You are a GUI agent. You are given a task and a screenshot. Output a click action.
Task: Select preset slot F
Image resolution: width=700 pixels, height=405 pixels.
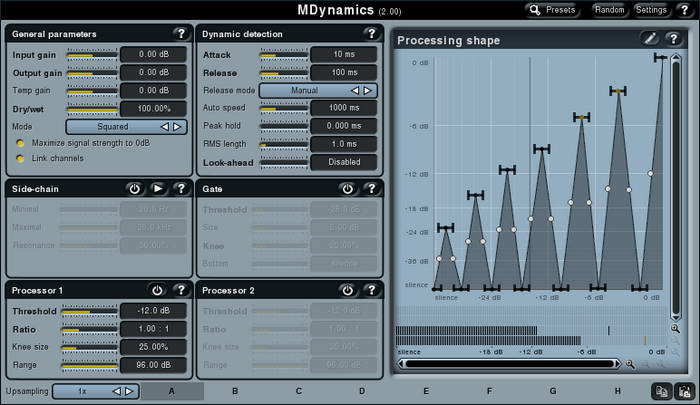(x=490, y=391)
